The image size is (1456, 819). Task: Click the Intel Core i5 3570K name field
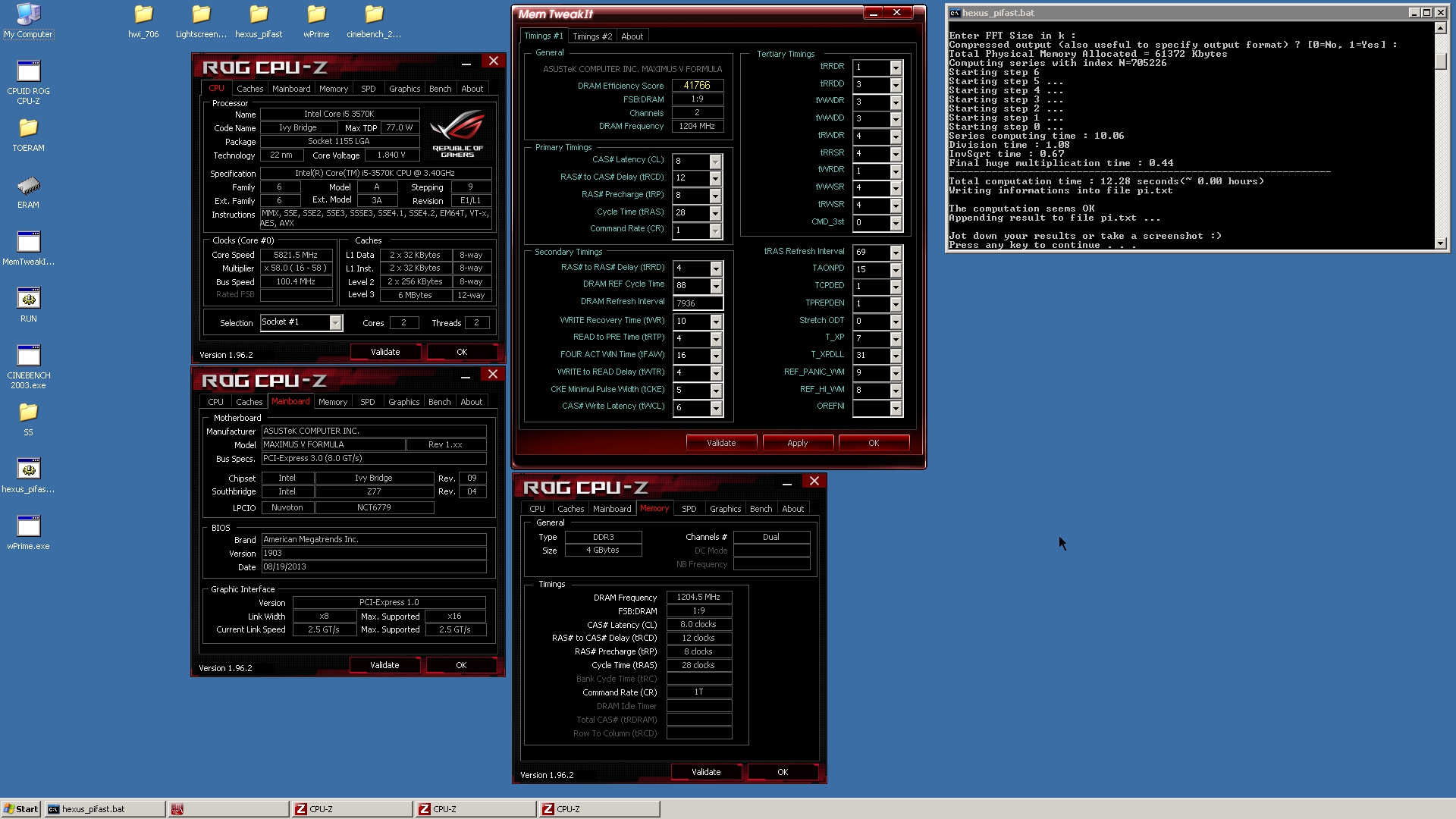tap(339, 115)
